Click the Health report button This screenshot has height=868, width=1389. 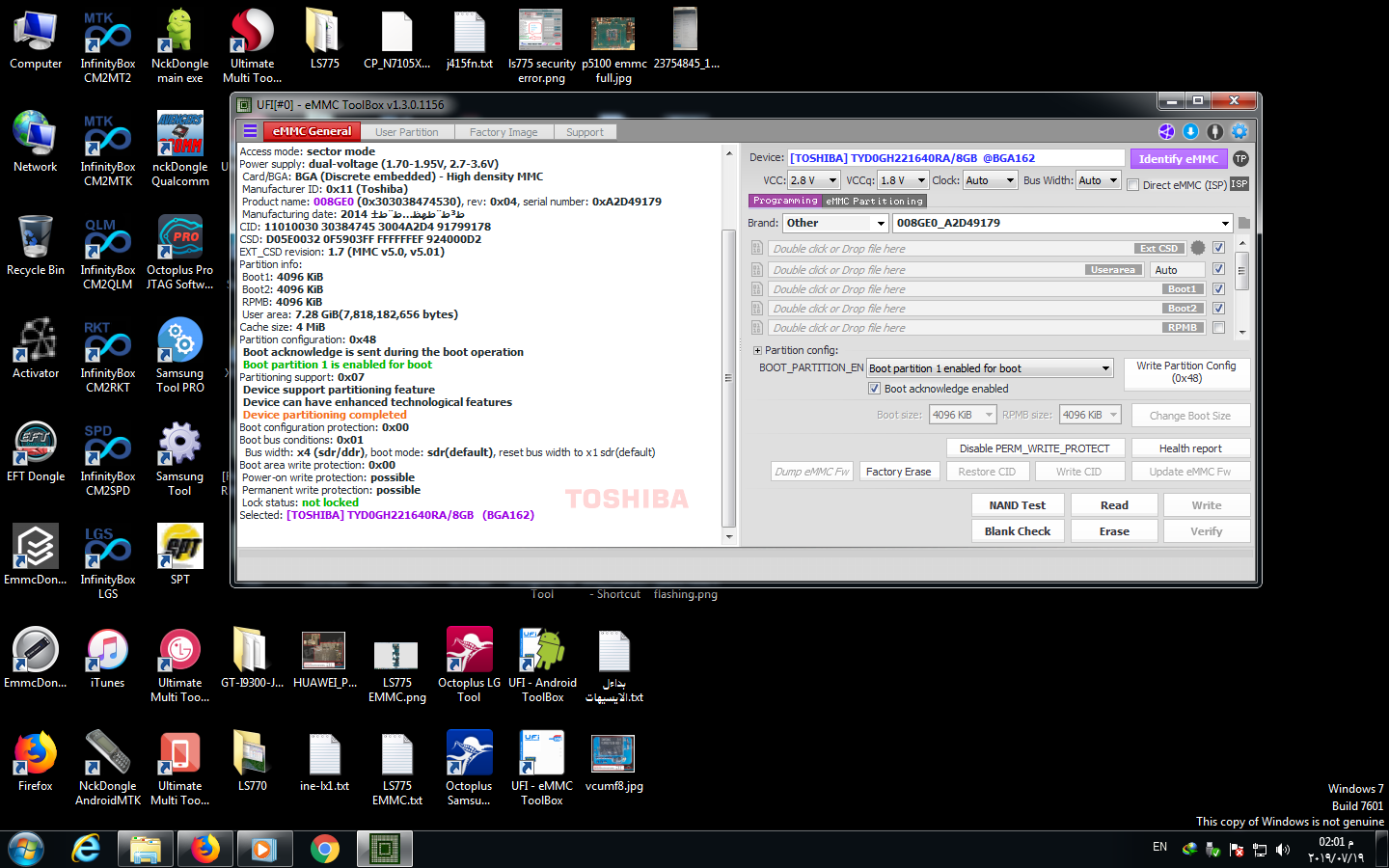[1190, 448]
